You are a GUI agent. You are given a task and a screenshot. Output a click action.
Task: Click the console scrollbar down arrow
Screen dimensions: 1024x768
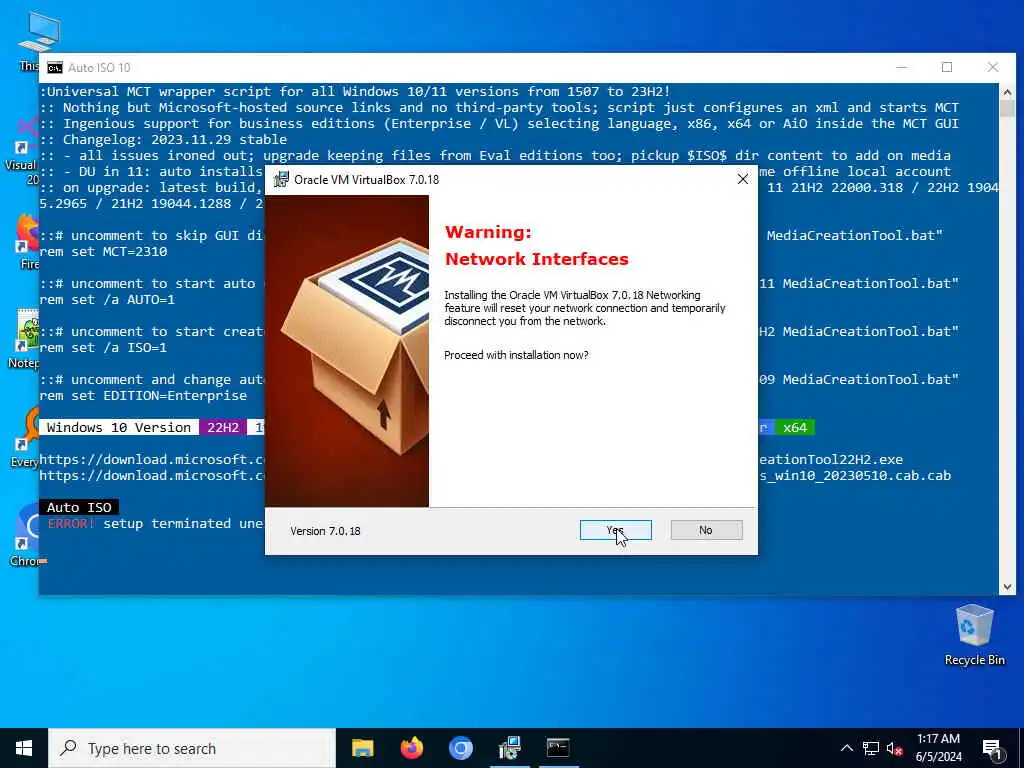1007,586
